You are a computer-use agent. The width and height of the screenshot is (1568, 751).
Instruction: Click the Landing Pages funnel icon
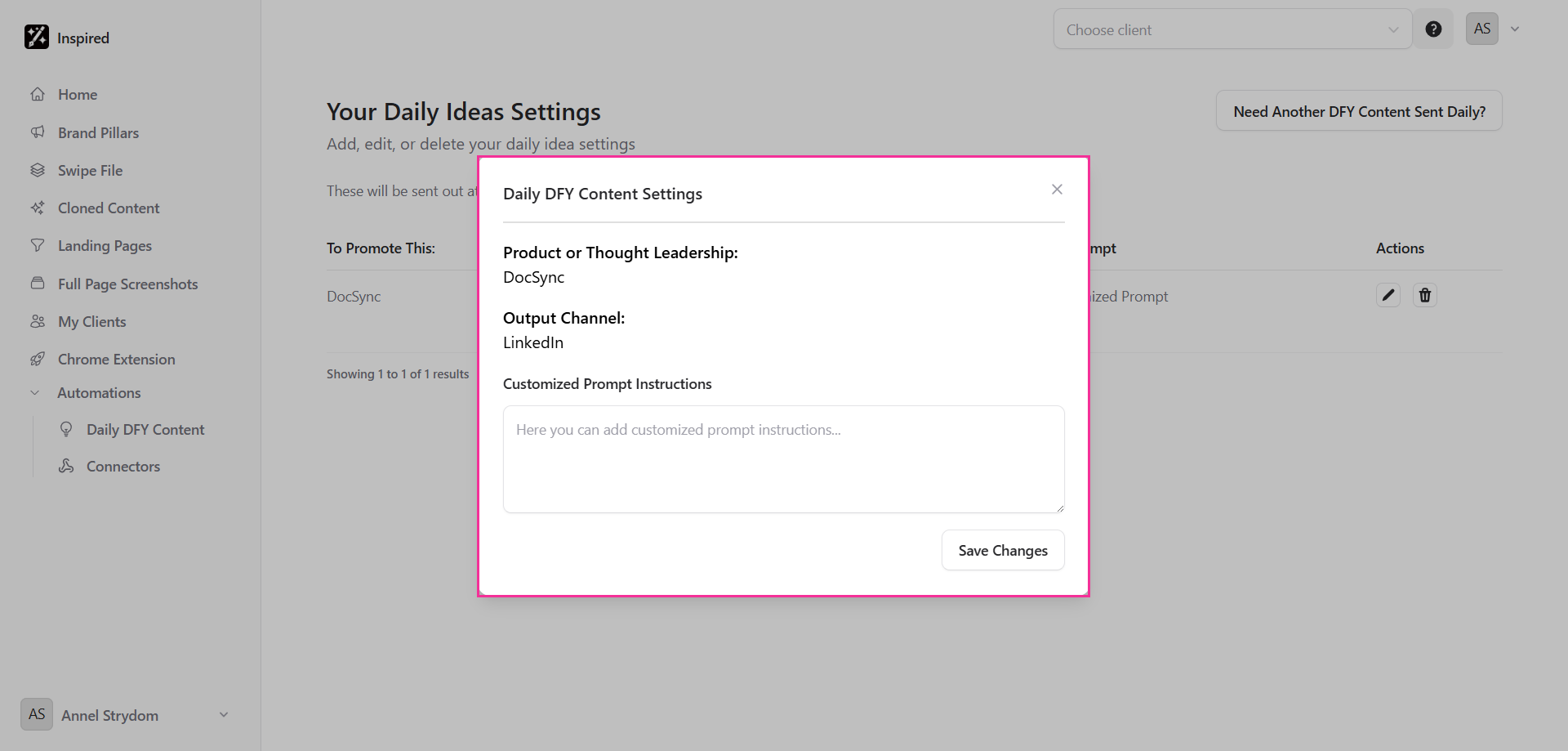point(38,245)
